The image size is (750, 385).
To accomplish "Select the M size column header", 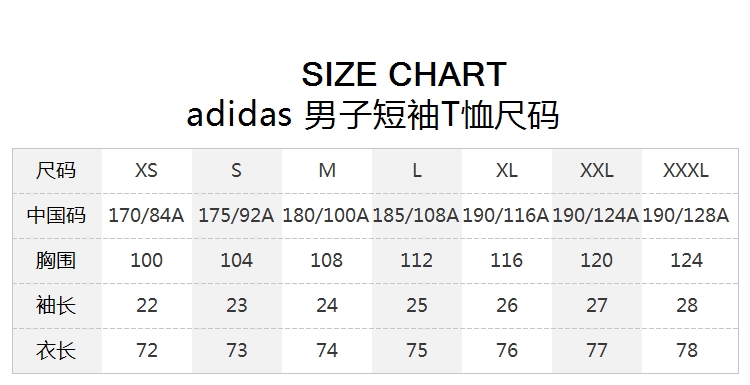I will click(x=327, y=170).
